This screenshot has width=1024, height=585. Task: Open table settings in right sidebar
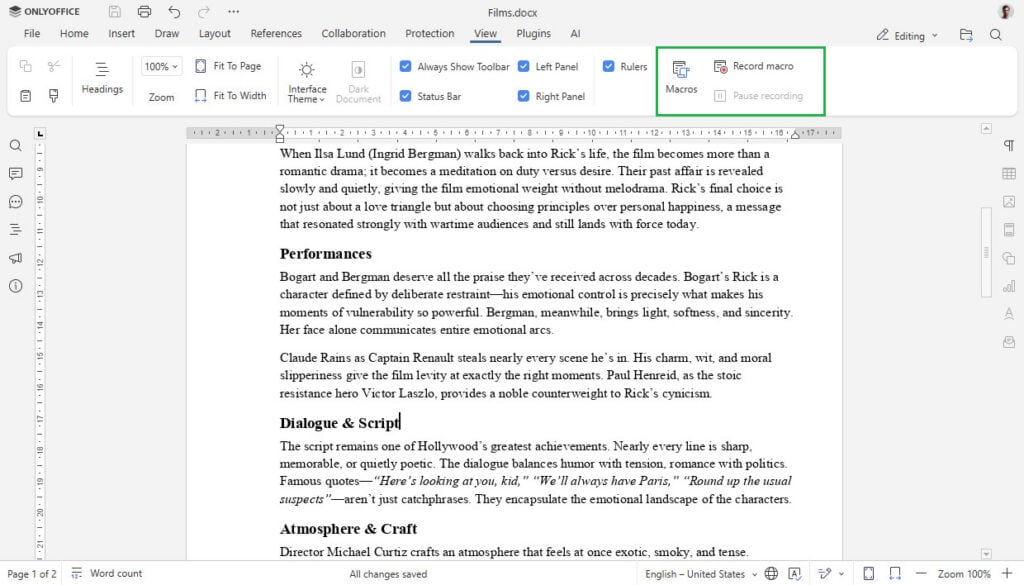(x=1011, y=175)
